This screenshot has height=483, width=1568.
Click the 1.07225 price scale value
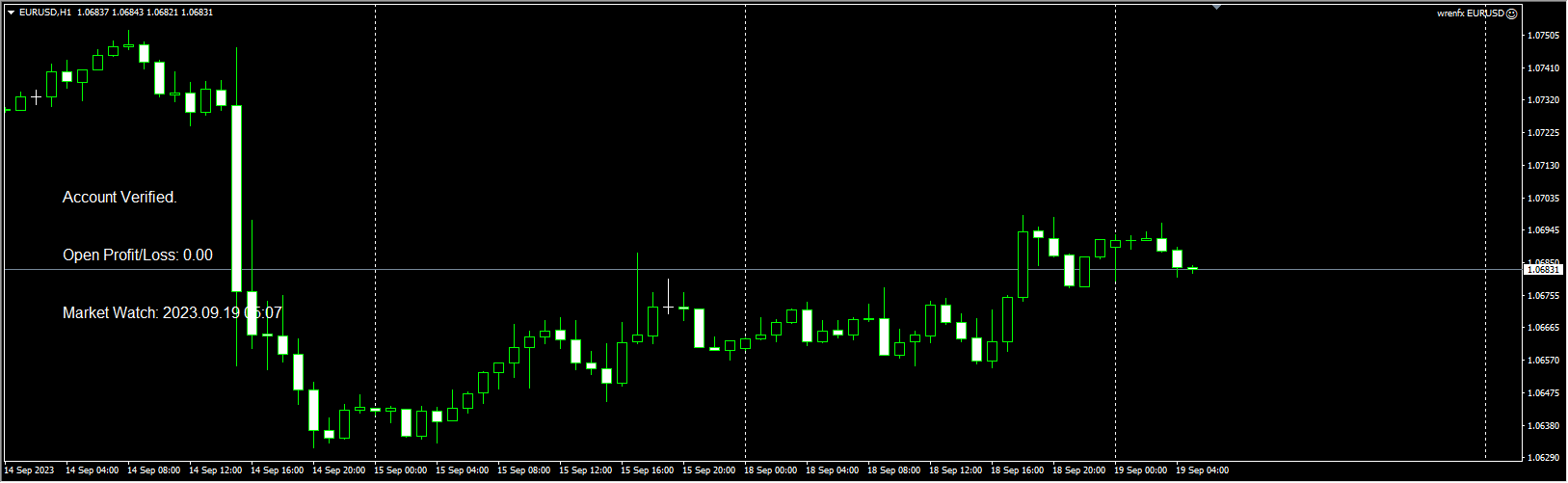point(1544,133)
